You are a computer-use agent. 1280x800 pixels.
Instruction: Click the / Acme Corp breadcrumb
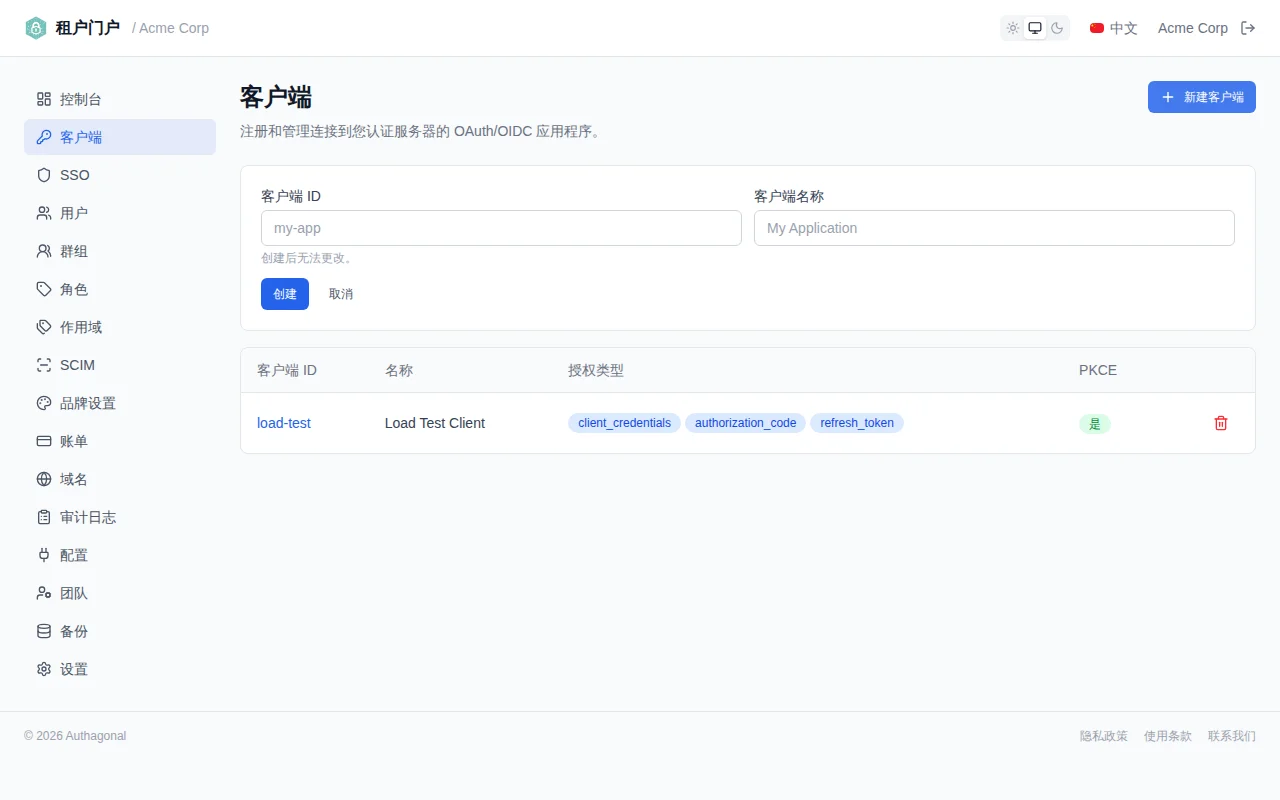(x=171, y=28)
